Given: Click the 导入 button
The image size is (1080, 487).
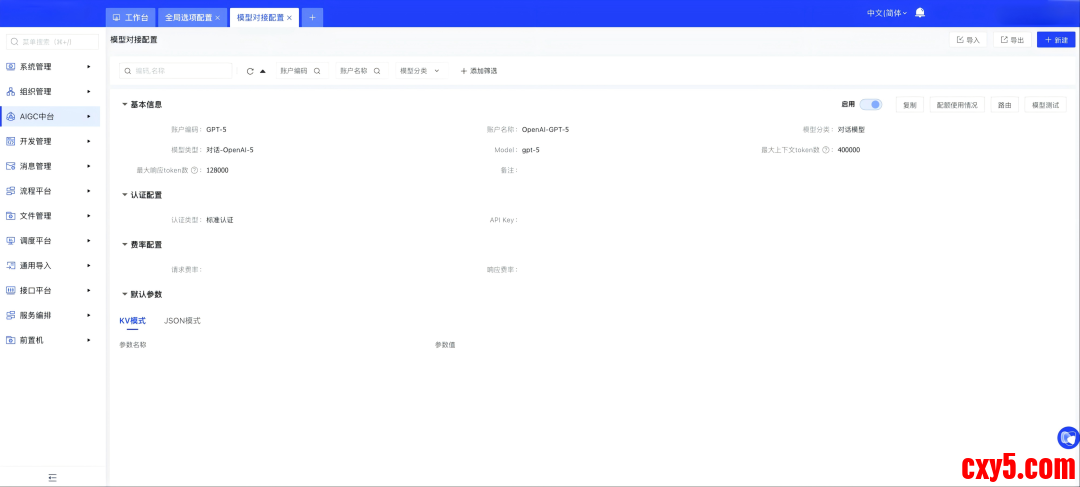Looking at the screenshot, I should pos(968,40).
